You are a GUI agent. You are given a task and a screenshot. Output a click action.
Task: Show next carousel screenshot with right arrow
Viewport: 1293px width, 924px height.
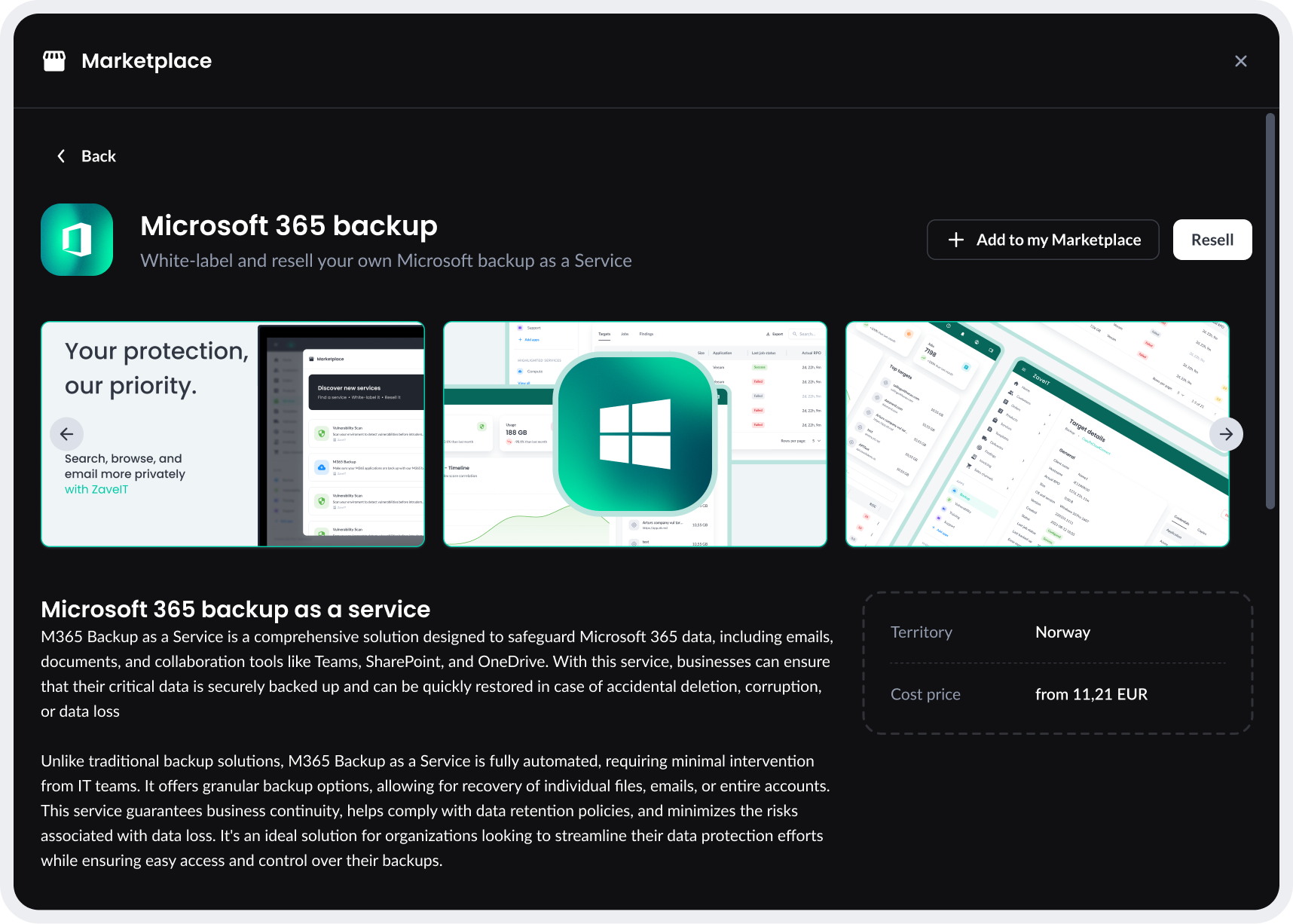point(1226,434)
